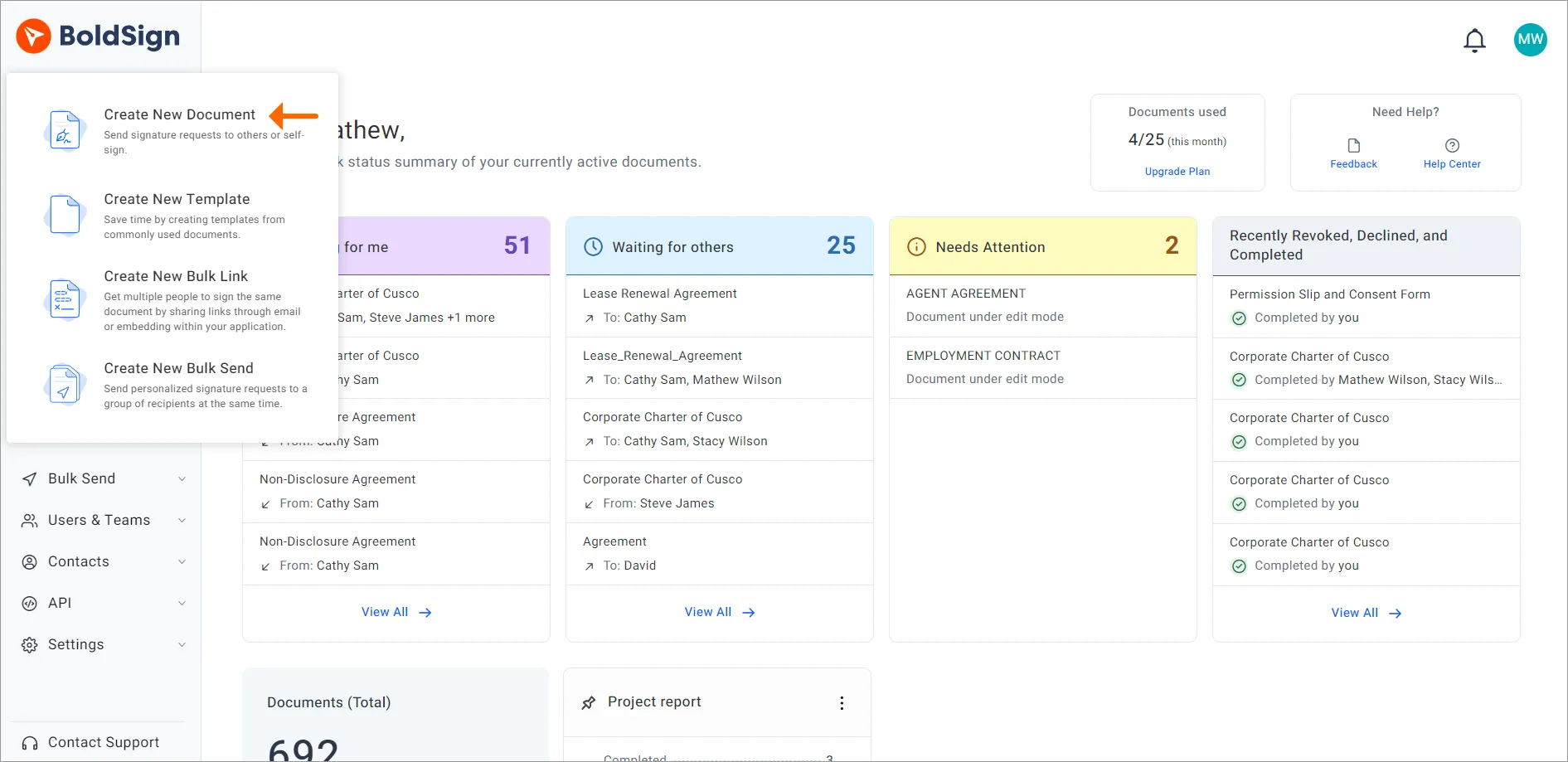Viewport: 1568px width, 762px height.
Task: Expand the Bulk Send chevron
Action: point(182,478)
